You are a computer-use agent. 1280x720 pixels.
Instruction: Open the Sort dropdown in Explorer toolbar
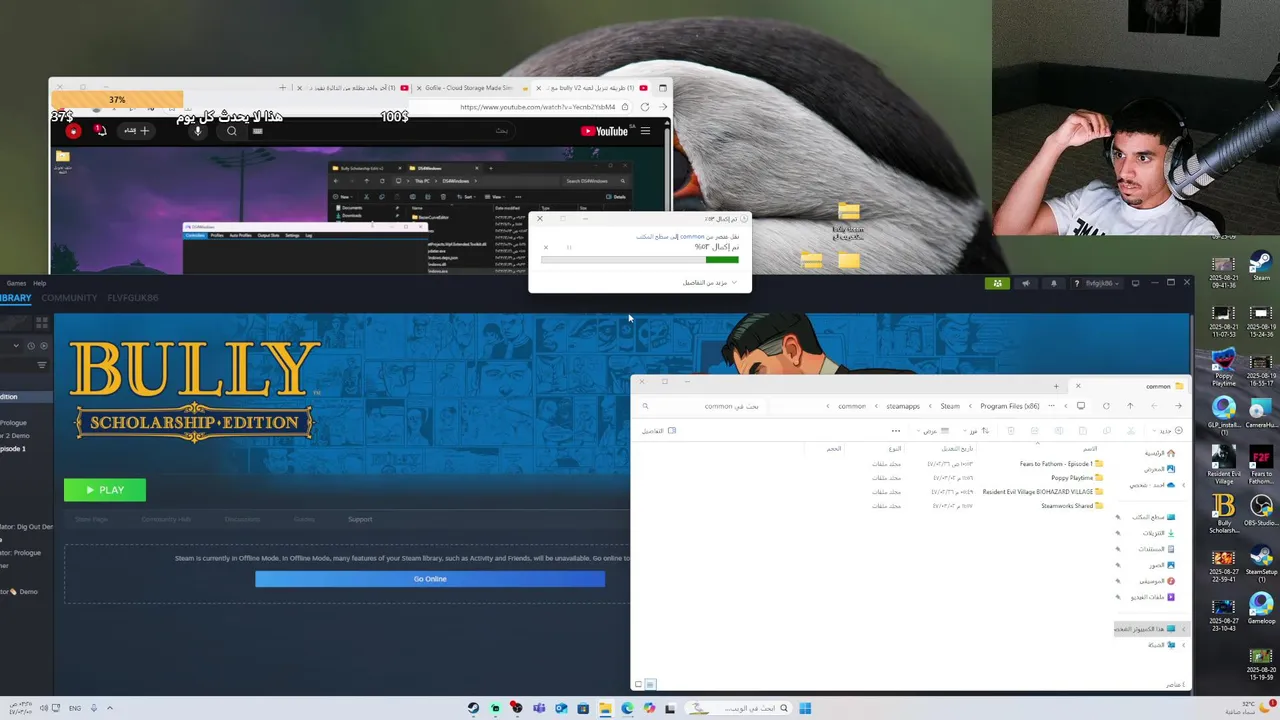[x=976, y=431]
